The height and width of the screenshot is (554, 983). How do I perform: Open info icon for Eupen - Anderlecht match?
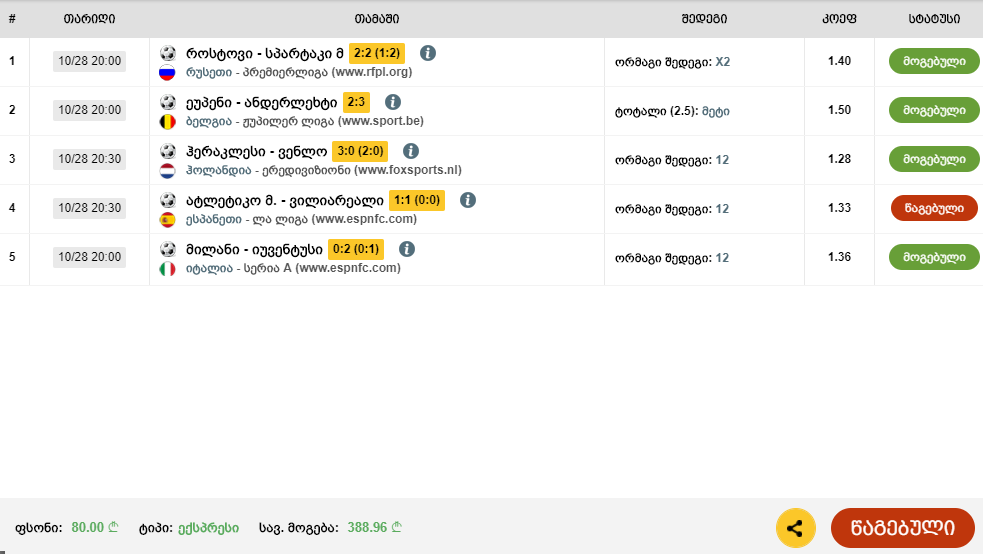(392, 102)
